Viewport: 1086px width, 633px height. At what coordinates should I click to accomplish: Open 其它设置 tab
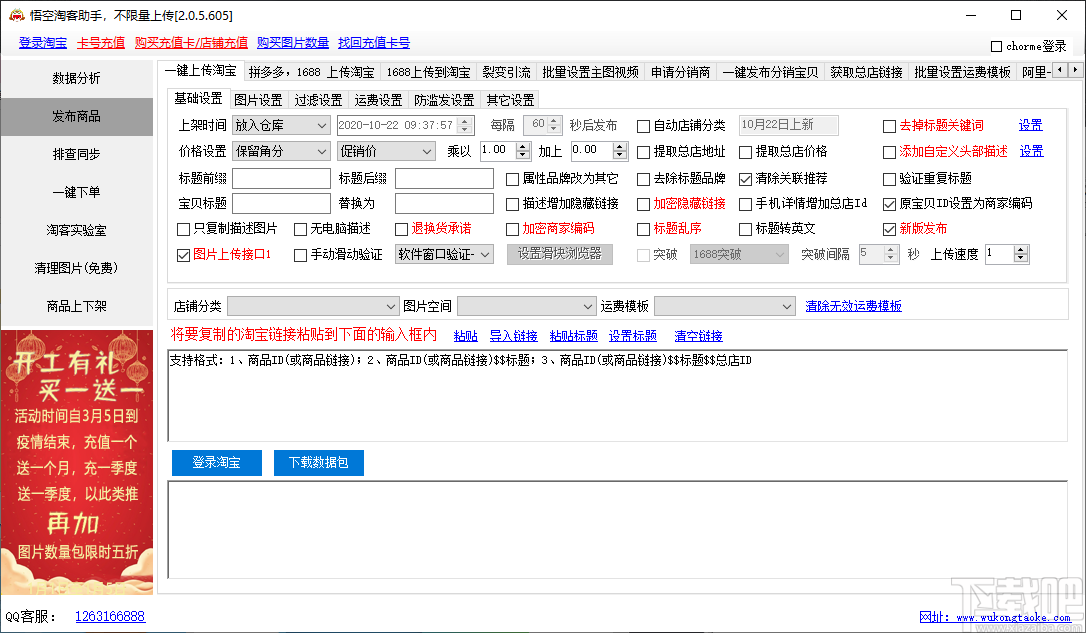[x=510, y=100]
